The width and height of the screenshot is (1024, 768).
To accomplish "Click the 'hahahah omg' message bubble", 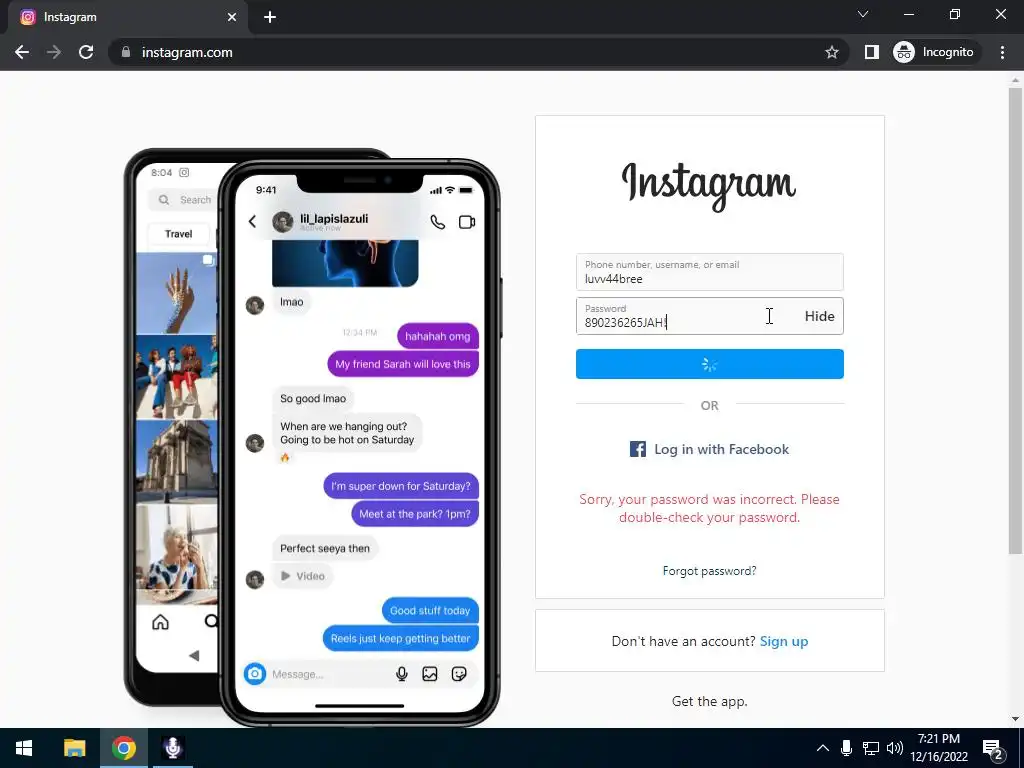I will point(438,336).
